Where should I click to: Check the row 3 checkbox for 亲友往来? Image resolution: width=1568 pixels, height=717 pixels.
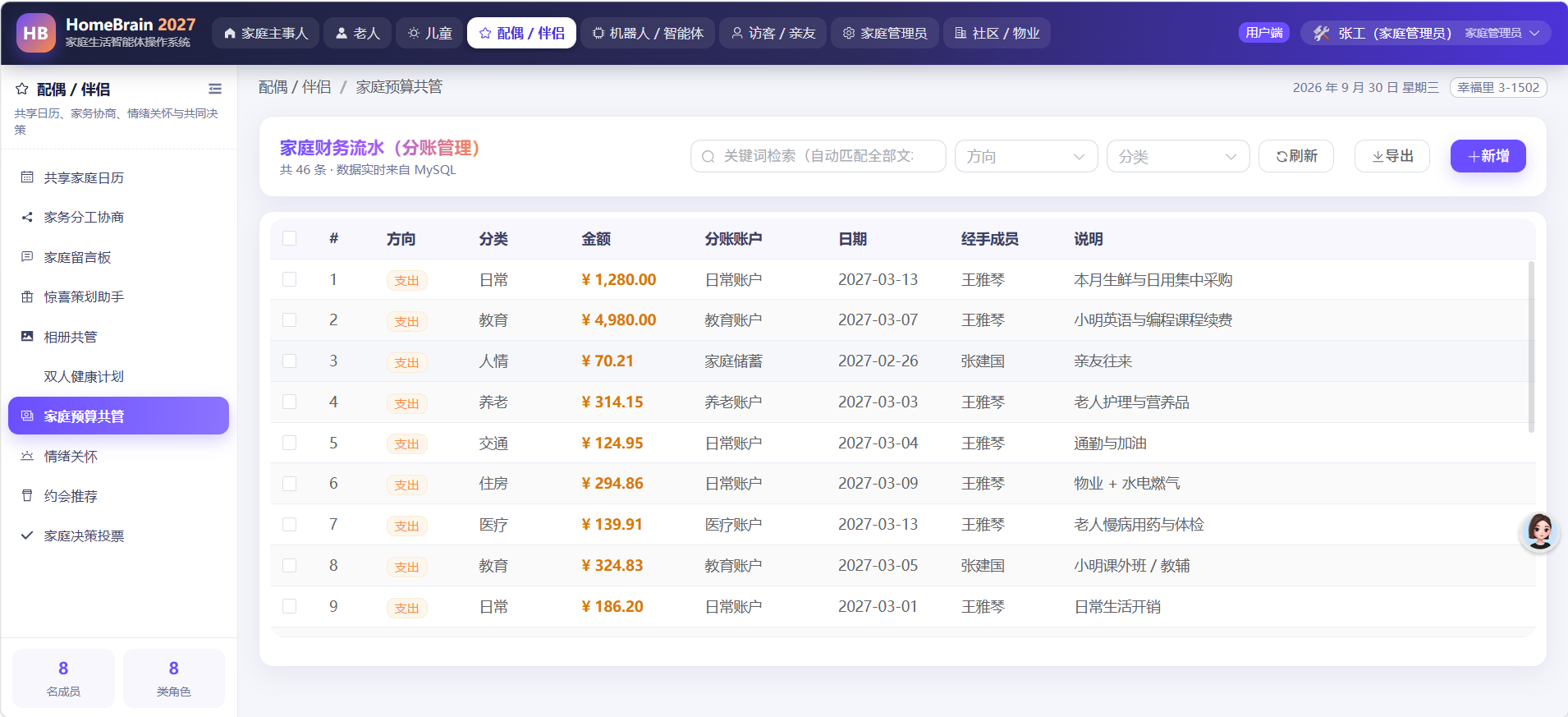point(289,361)
